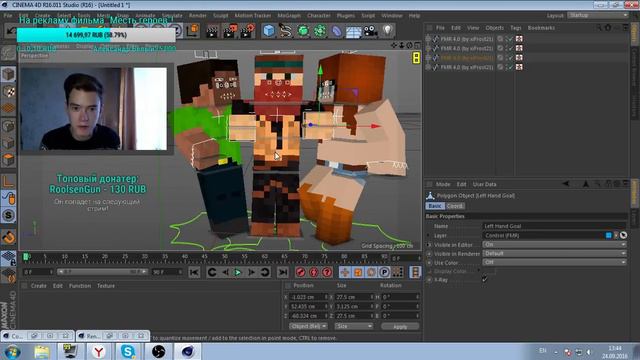This screenshot has width=640, height=360.
Task: Open the MoGraph menu
Action: 289,16
